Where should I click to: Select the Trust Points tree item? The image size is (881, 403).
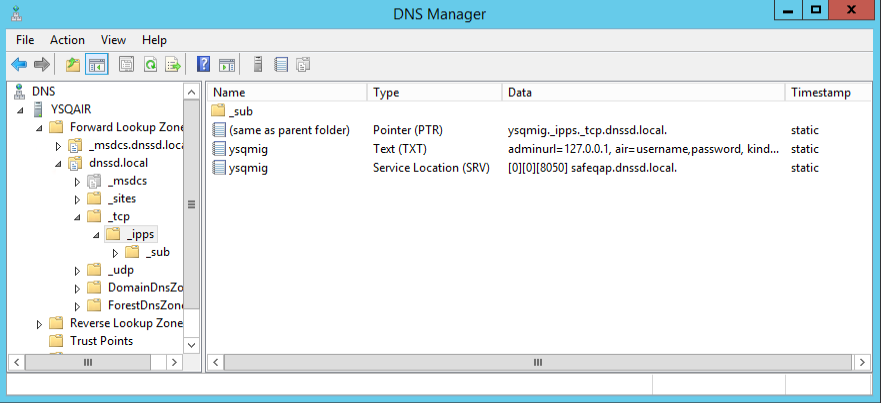tap(101, 341)
